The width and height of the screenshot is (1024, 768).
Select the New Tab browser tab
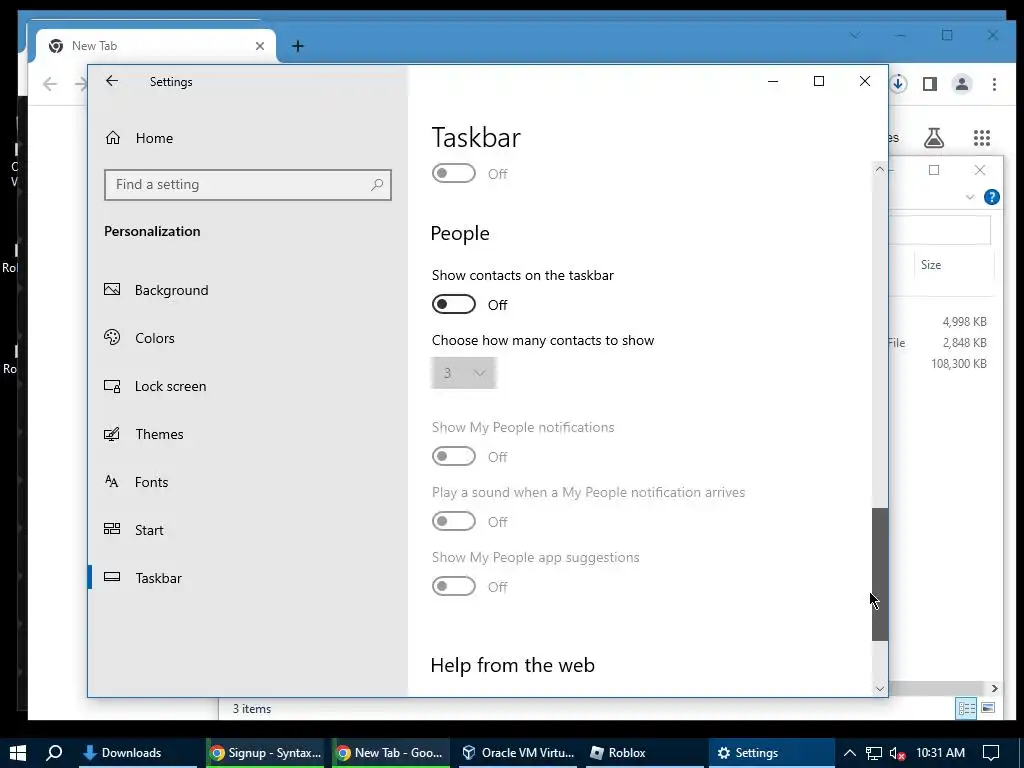[157, 46]
